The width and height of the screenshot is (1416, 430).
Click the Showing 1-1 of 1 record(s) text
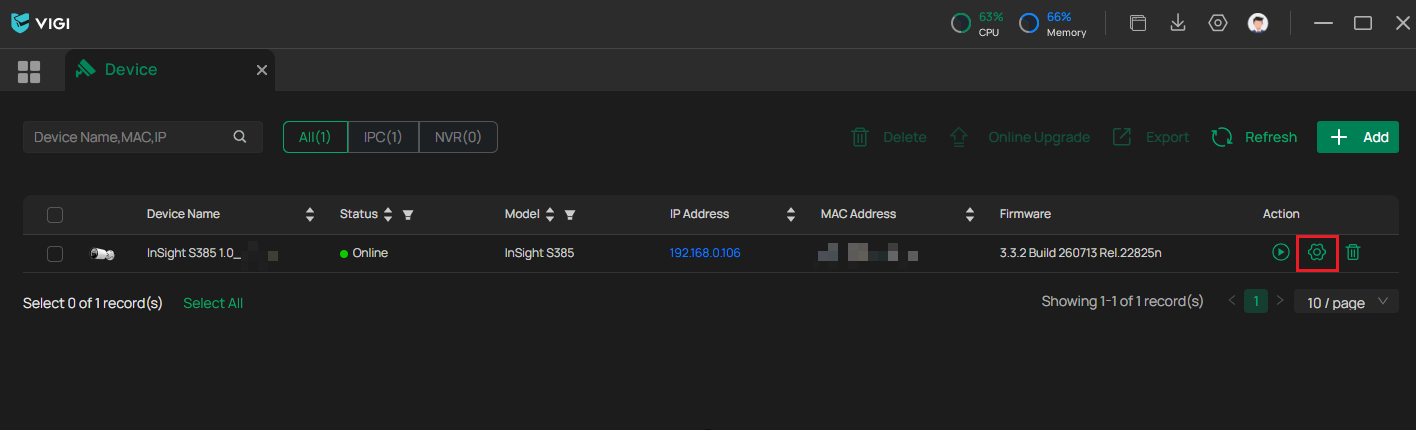coord(1122,301)
